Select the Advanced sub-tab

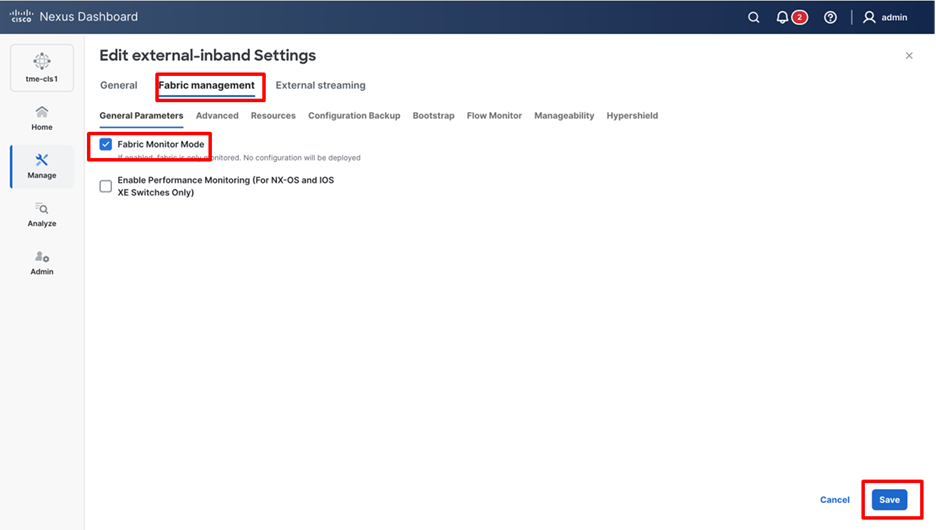click(217, 116)
